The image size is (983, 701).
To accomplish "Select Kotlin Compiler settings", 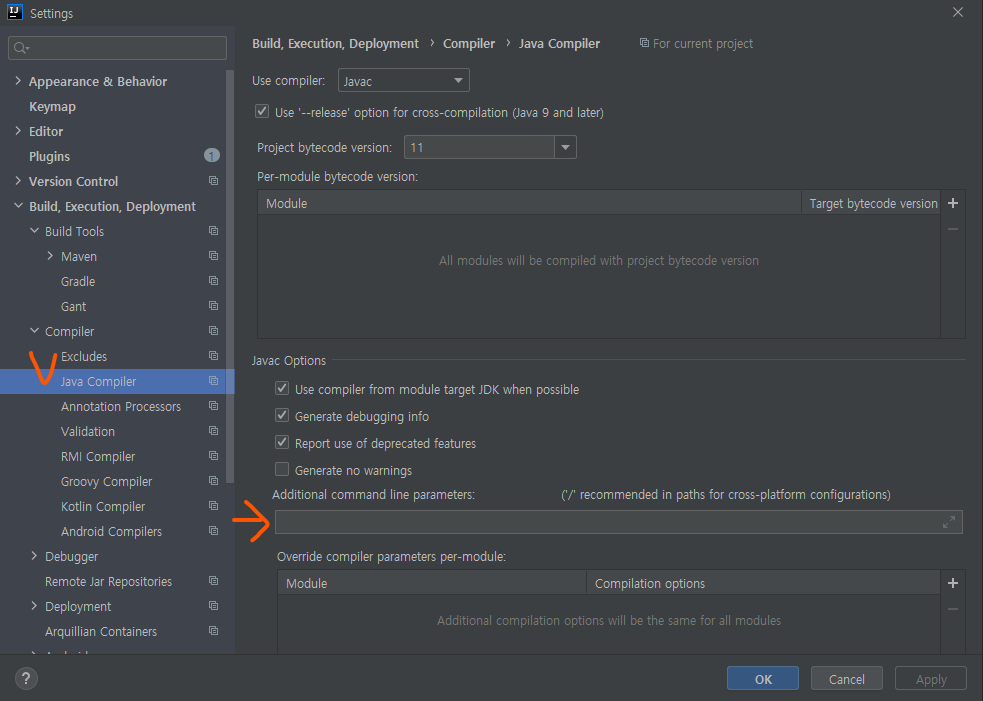I will click(103, 506).
